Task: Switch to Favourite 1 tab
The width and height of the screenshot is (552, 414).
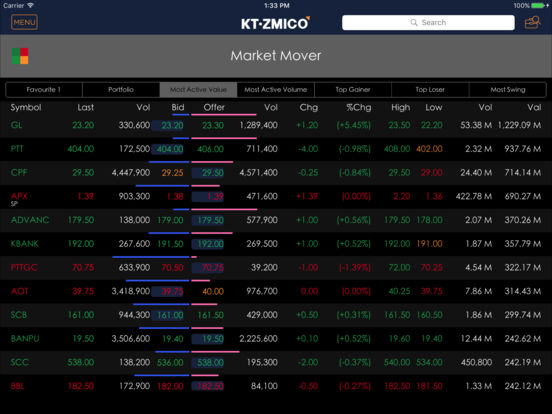Action: pyautogui.click(x=44, y=89)
